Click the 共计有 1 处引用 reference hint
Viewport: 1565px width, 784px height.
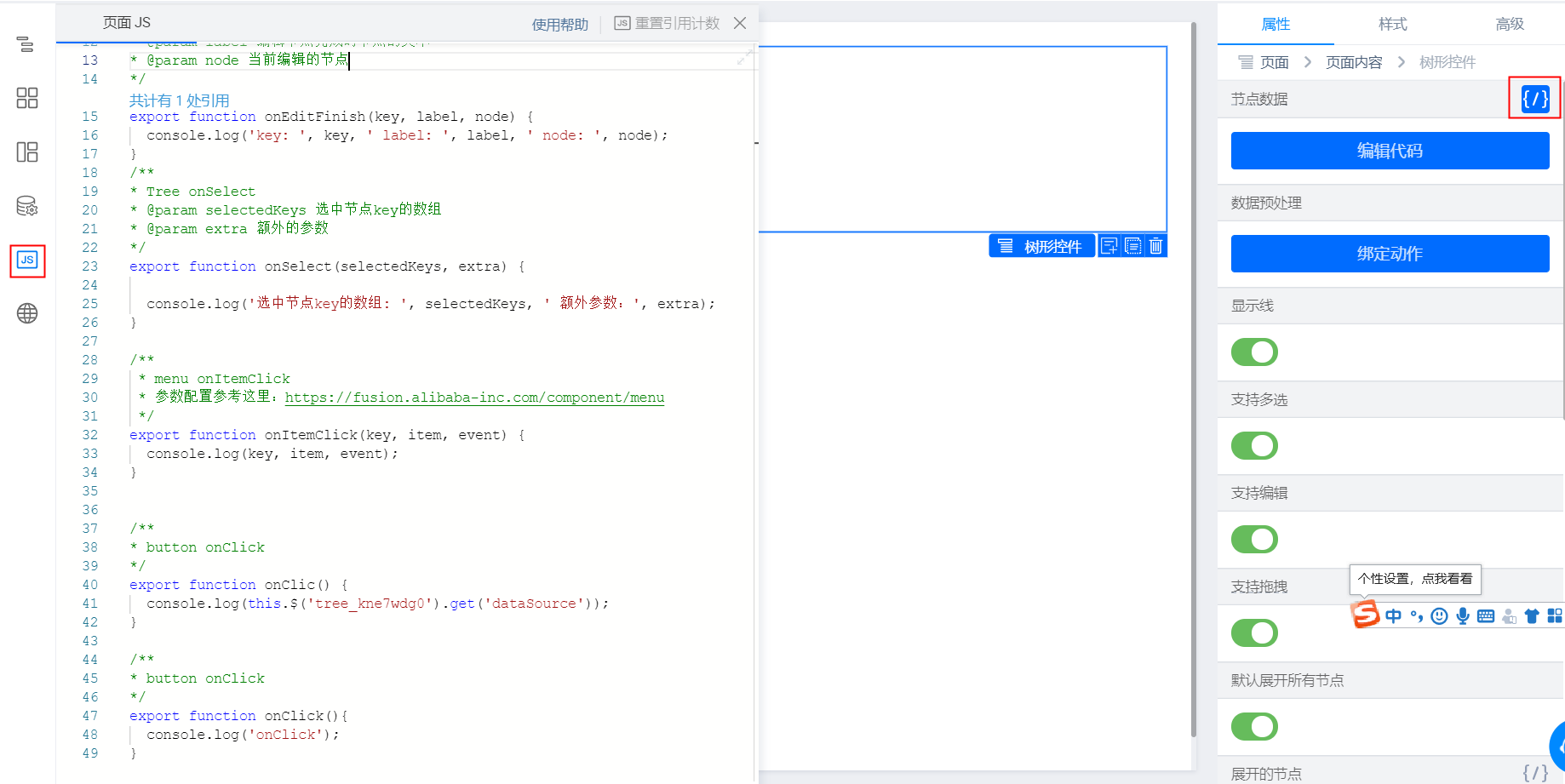pos(179,100)
